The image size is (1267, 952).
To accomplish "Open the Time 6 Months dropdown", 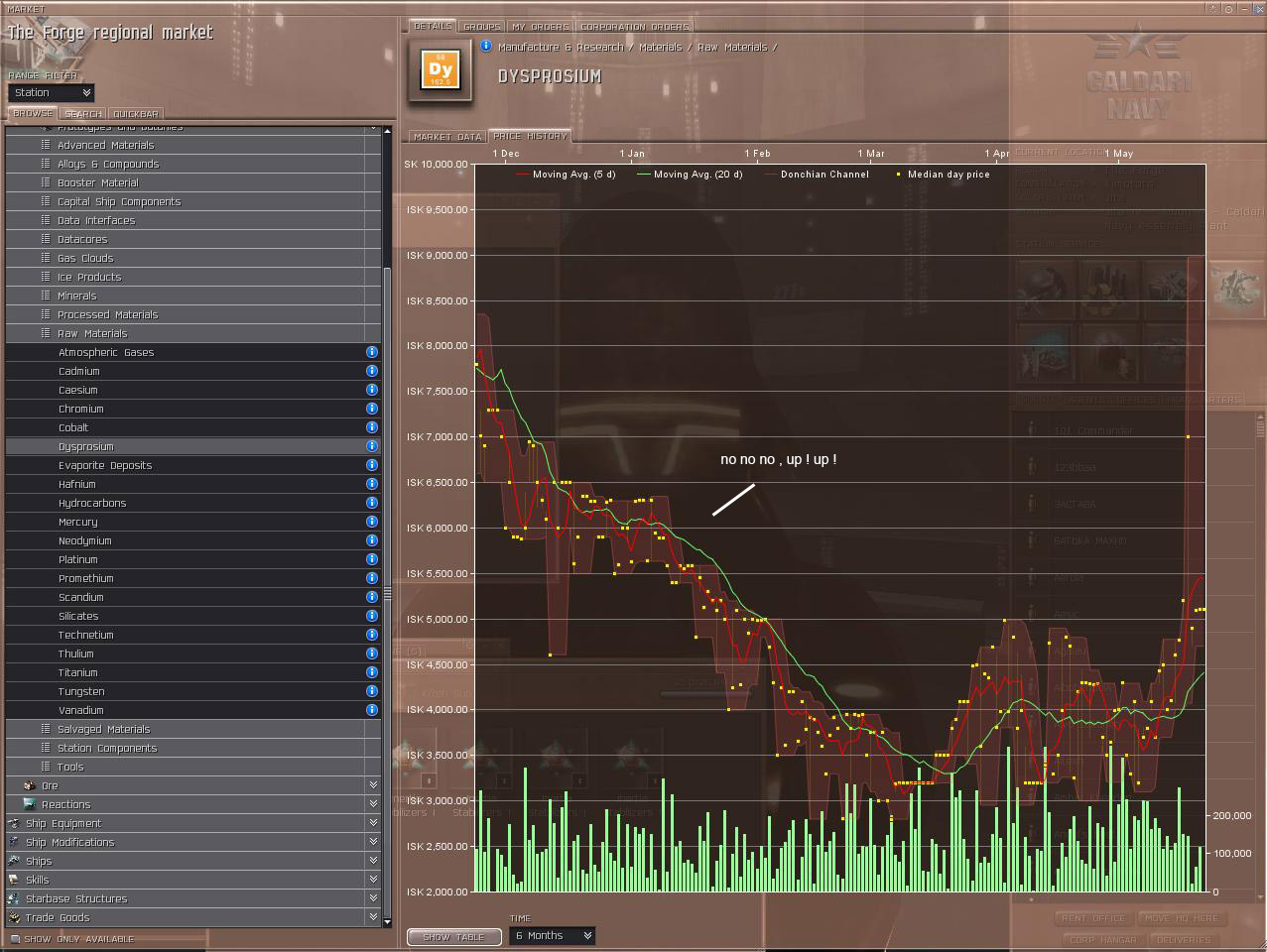I will coord(552,935).
